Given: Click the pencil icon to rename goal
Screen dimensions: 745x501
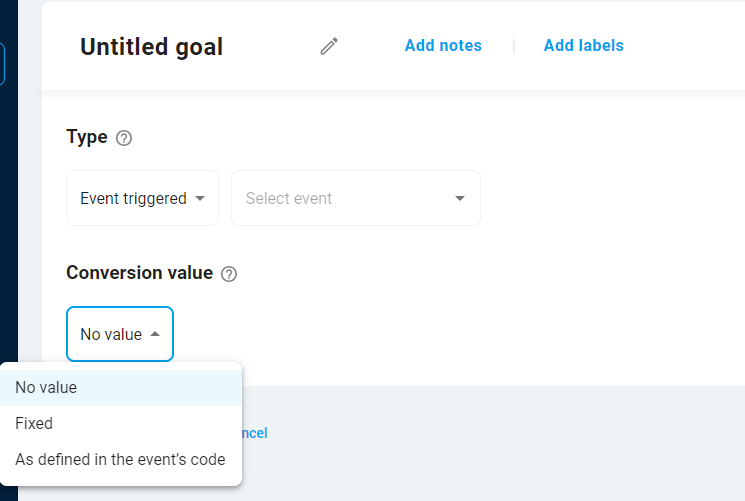Looking at the screenshot, I should tap(329, 46).
